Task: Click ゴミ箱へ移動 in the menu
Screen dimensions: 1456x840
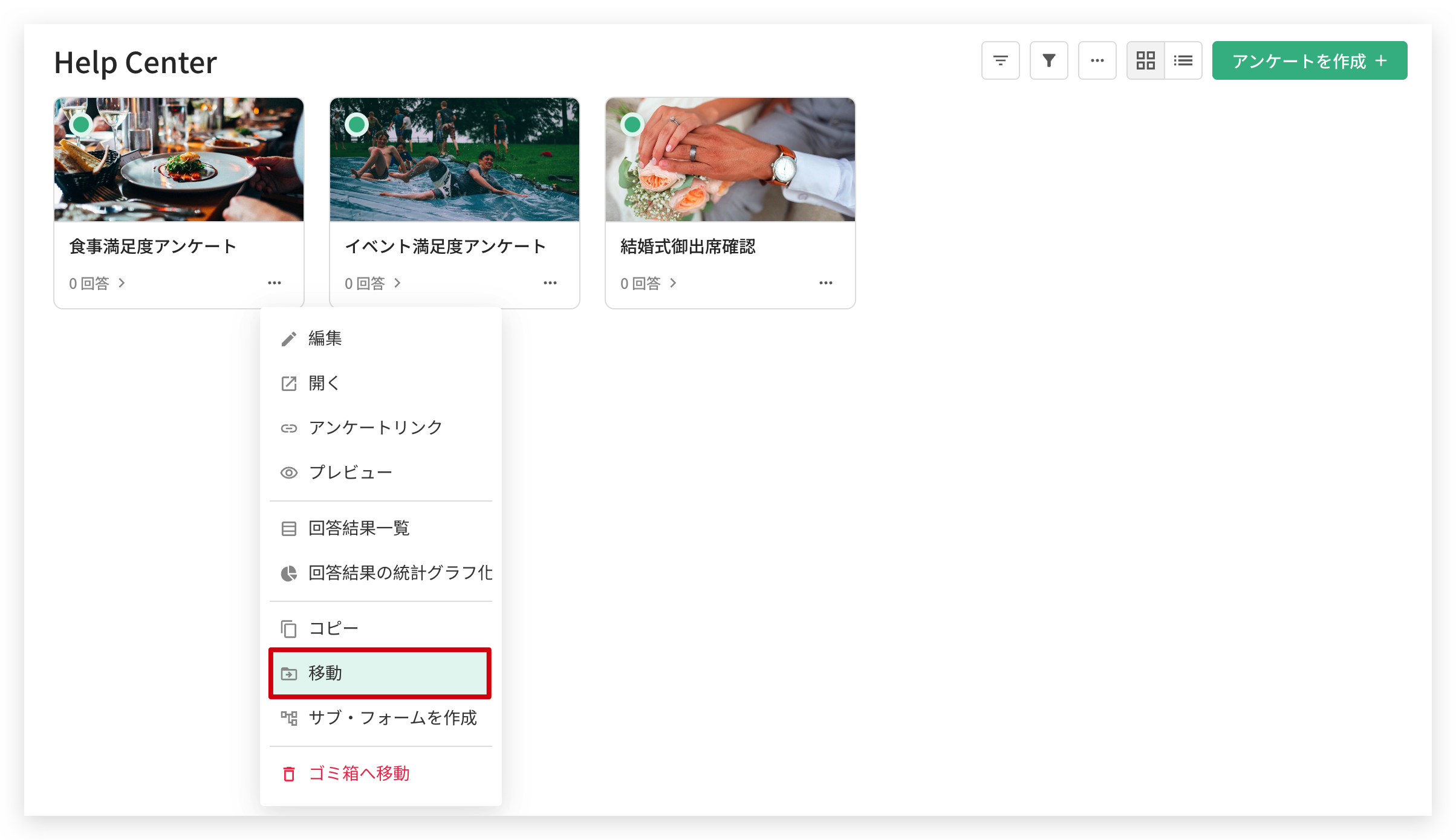Action: 381,774
